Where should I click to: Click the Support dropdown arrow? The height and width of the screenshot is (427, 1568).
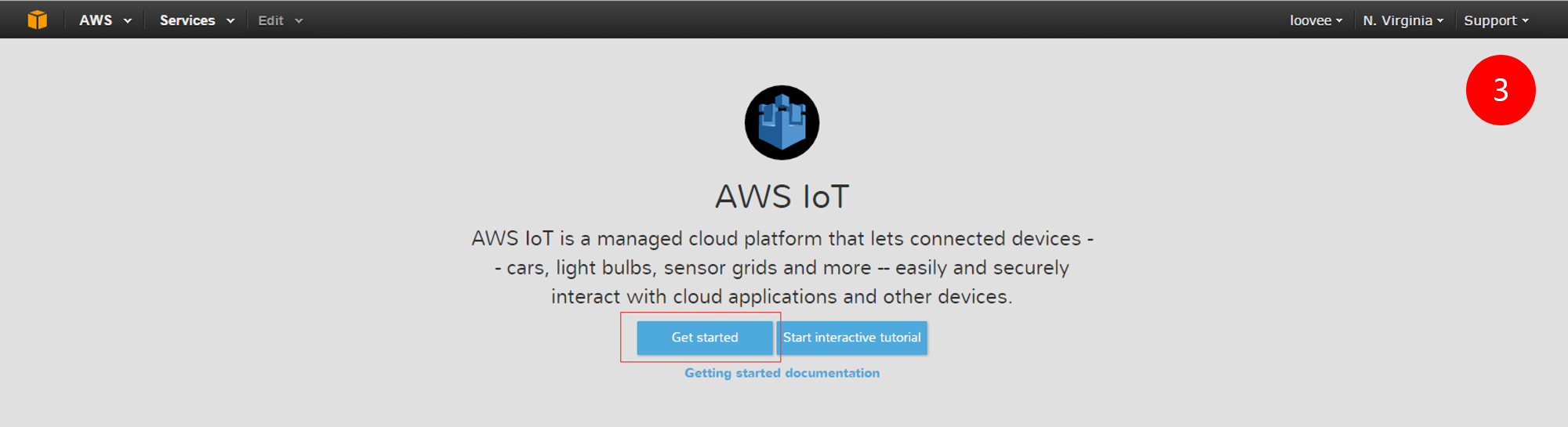click(x=1526, y=21)
